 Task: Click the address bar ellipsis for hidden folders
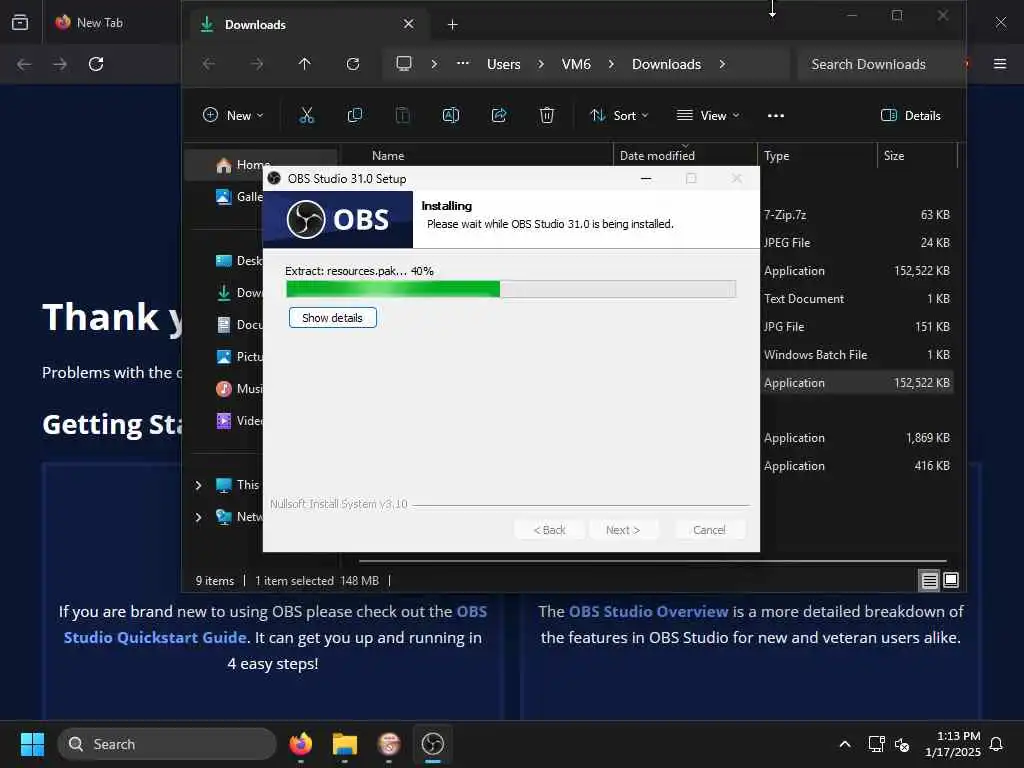pos(462,63)
